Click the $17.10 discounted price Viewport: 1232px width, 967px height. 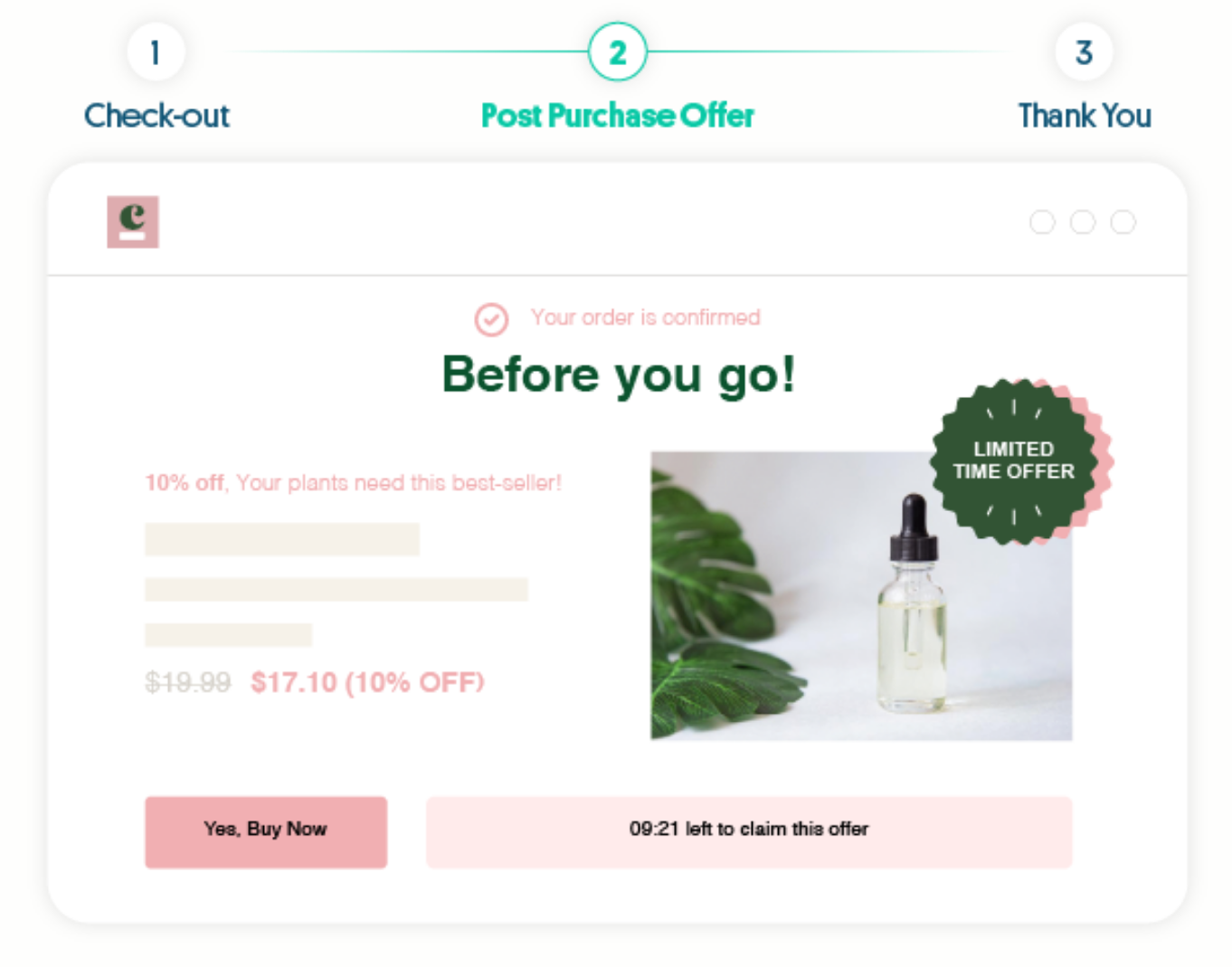coord(367,682)
